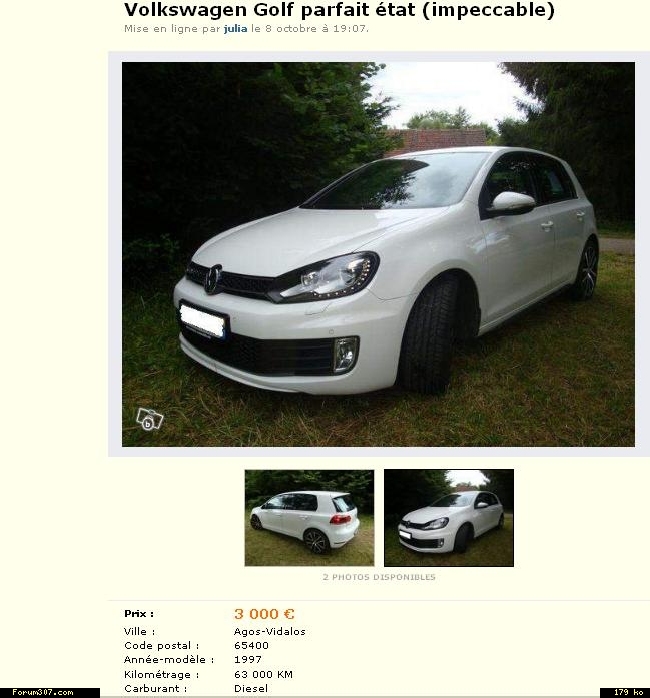Click the camera watermark icon on photo
This screenshot has width=650, height=698.
click(x=150, y=419)
